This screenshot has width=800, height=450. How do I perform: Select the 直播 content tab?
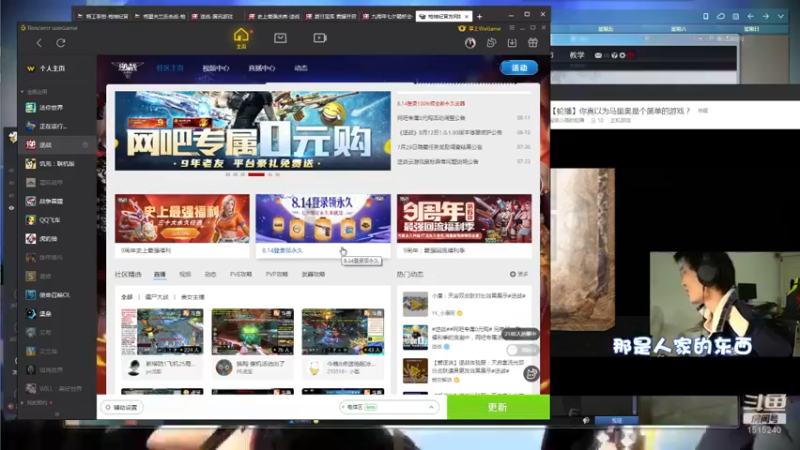(x=160, y=274)
